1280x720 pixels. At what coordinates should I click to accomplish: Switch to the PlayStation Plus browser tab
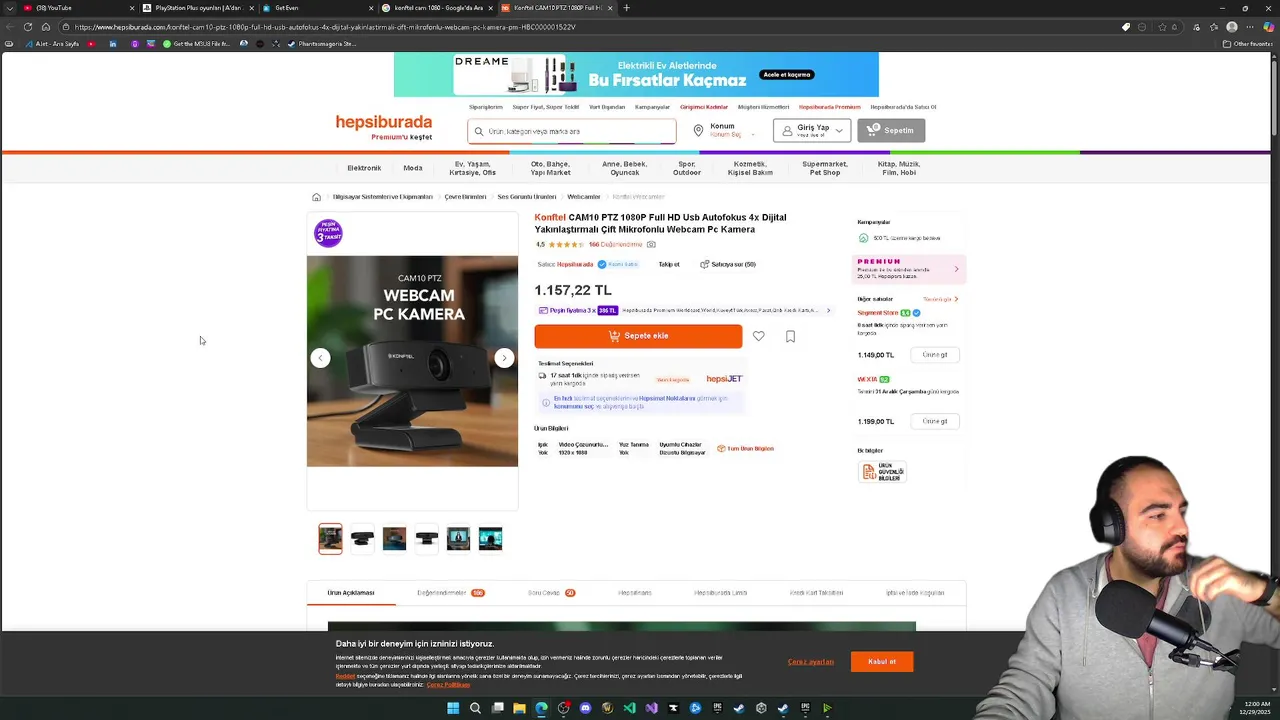coord(196,8)
